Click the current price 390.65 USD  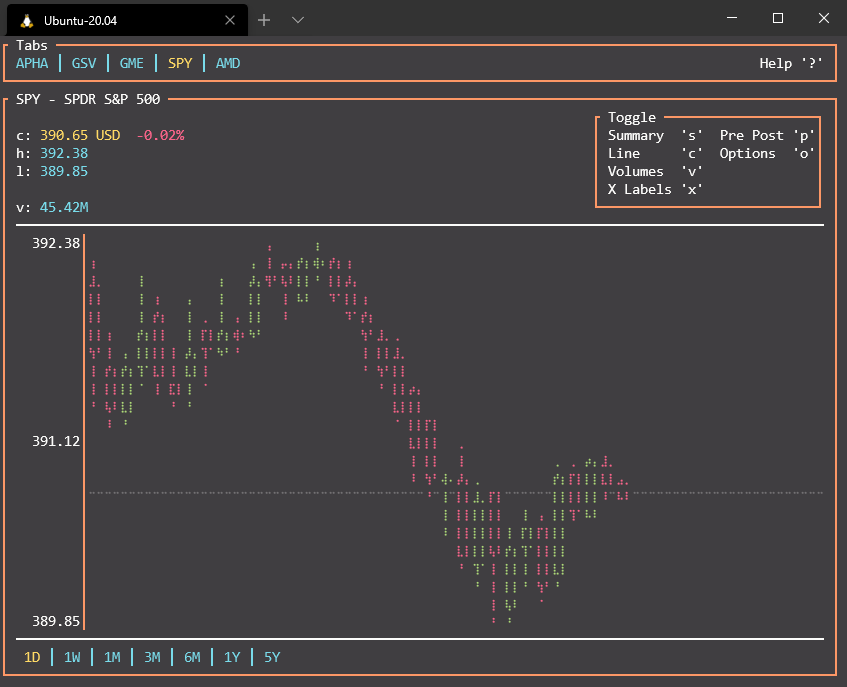(80, 135)
